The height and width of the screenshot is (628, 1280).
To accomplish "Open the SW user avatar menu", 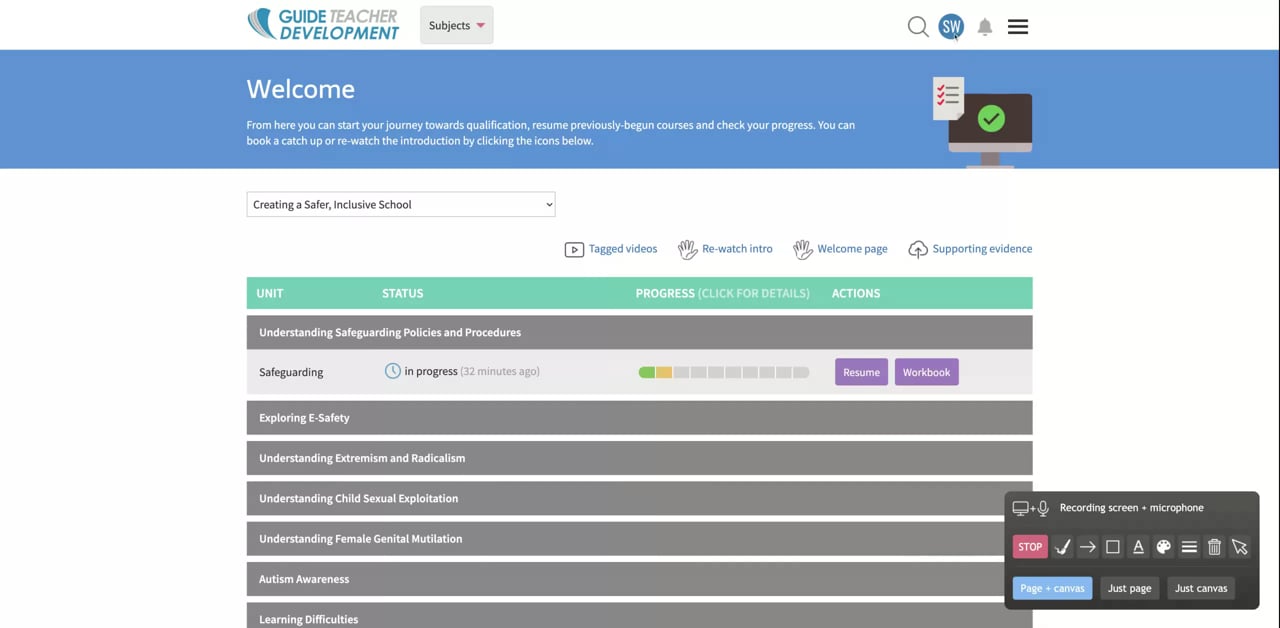I will point(951,27).
